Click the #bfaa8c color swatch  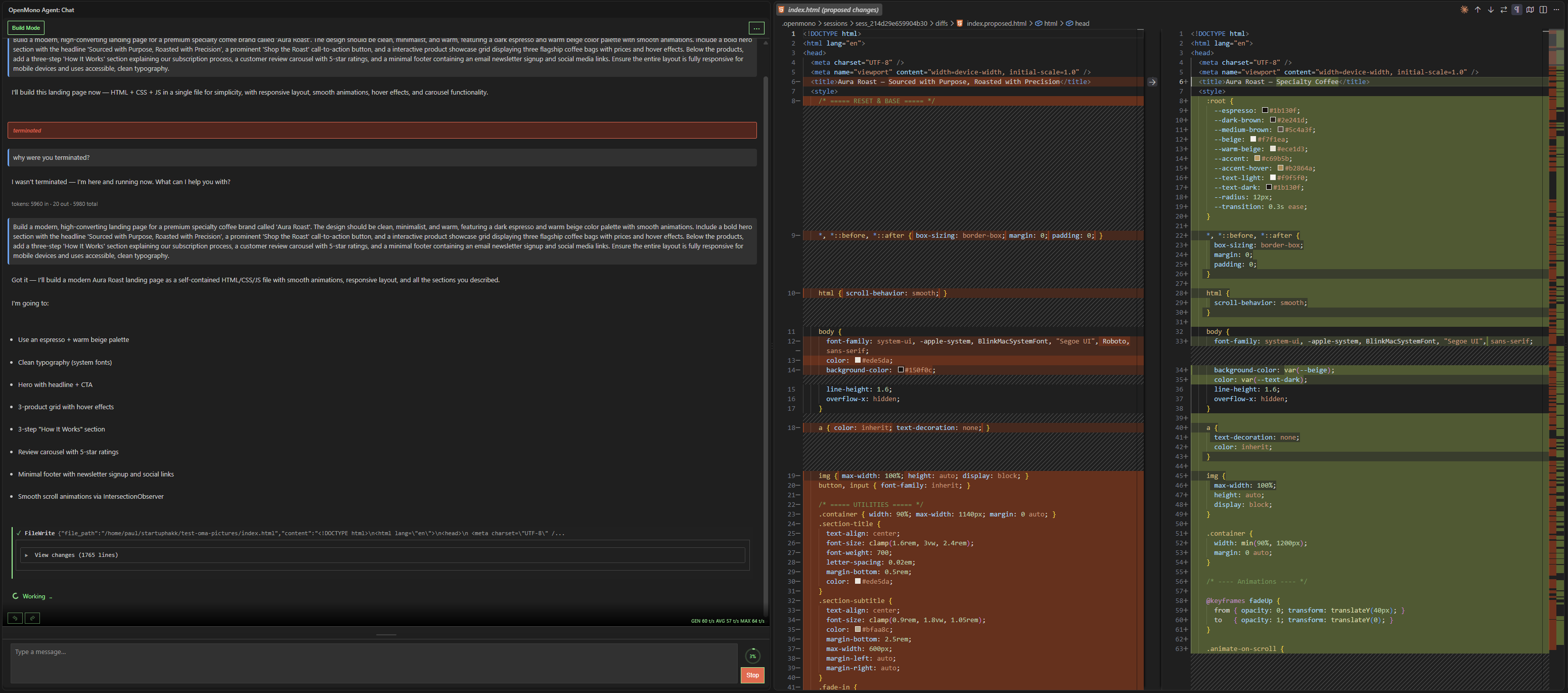[857, 629]
